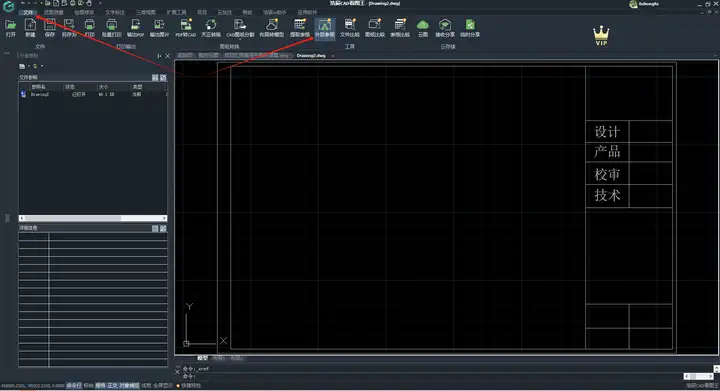Open the 文件 menu tab
Viewport: 720px width, 391px height.
[28, 12]
